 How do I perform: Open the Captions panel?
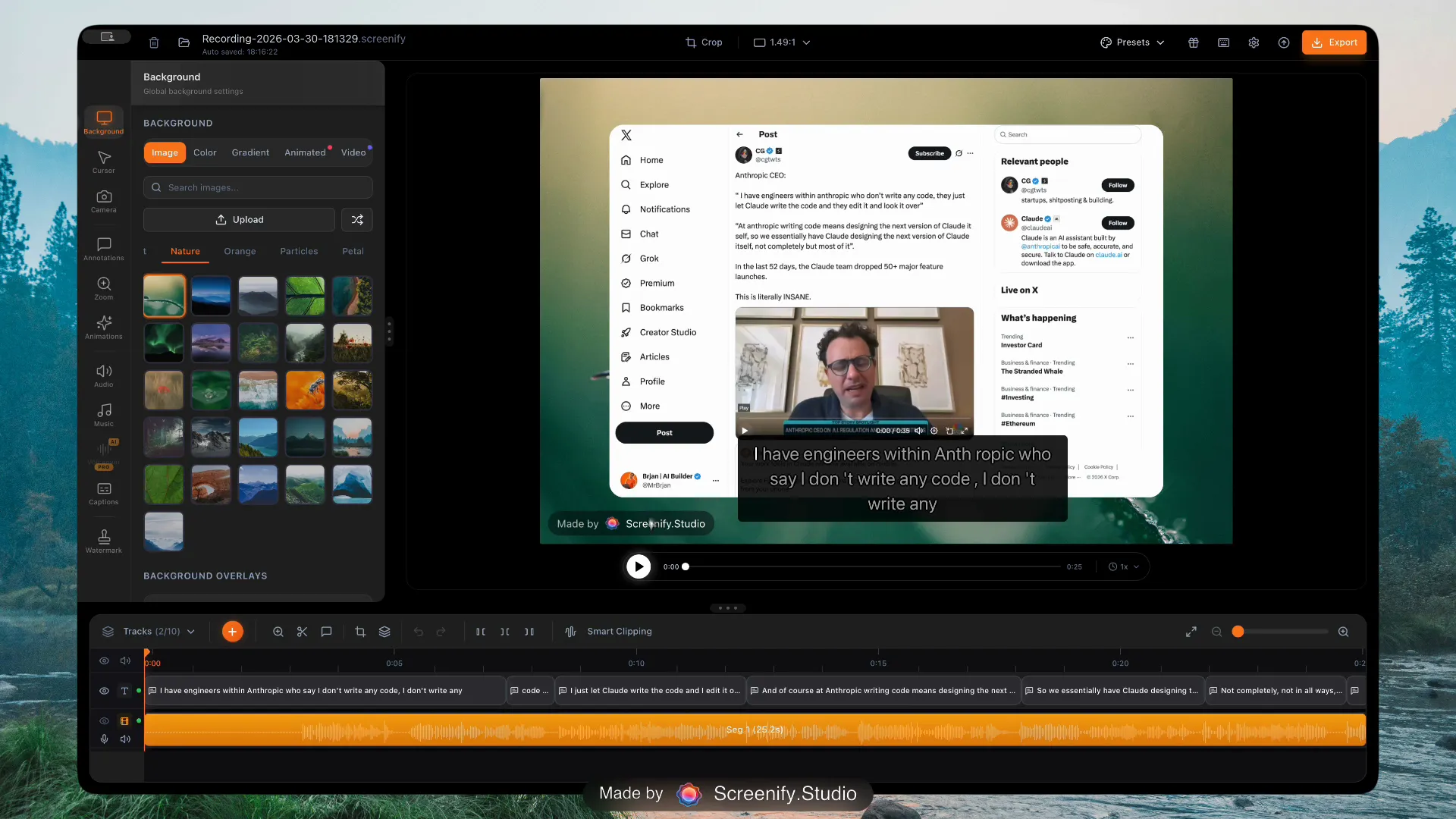tap(104, 494)
